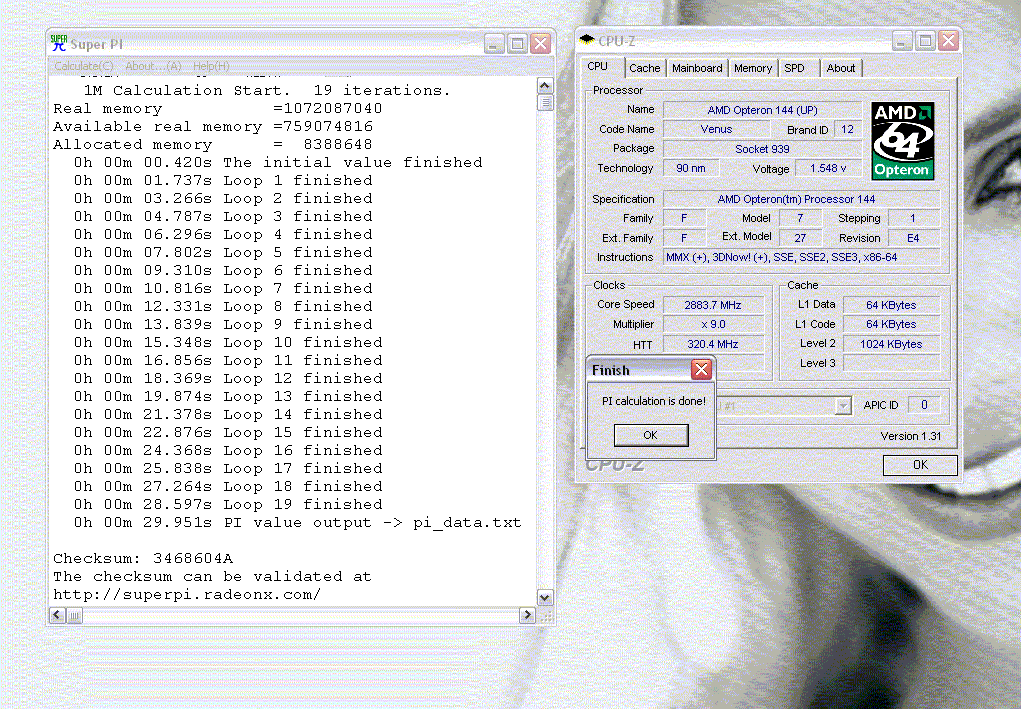Image resolution: width=1021 pixels, height=709 pixels.
Task: Click the CPU-Z title bar chip icon
Action: point(587,40)
